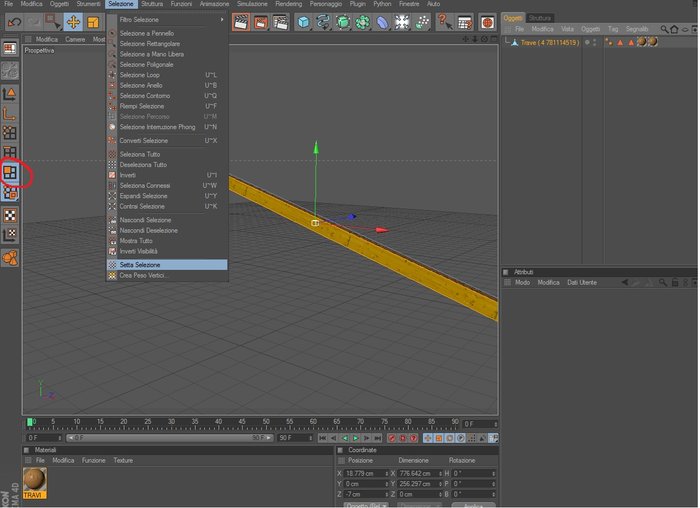The height and width of the screenshot is (508, 700).
Task: Open Dati Utente in Attributi panel
Action: pyautogui.click(x=582, y=283)
